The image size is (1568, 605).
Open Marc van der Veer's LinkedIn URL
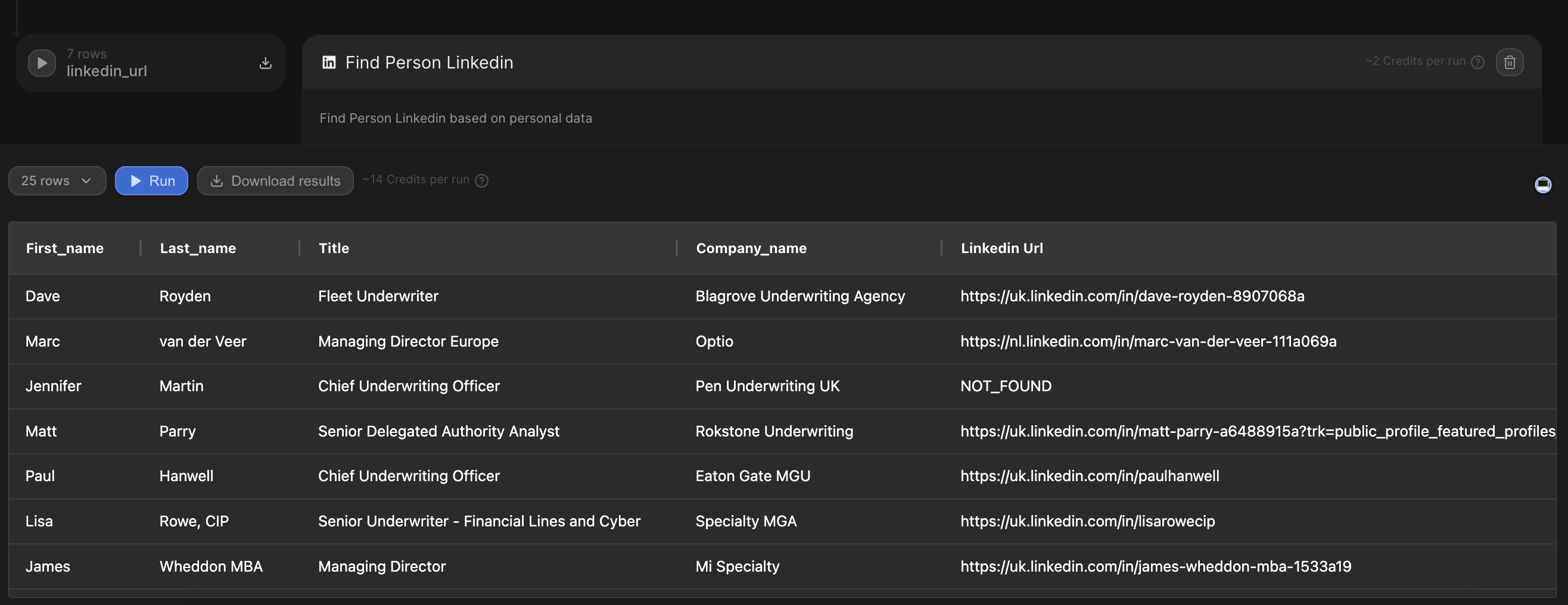[x=1148, y=341]
